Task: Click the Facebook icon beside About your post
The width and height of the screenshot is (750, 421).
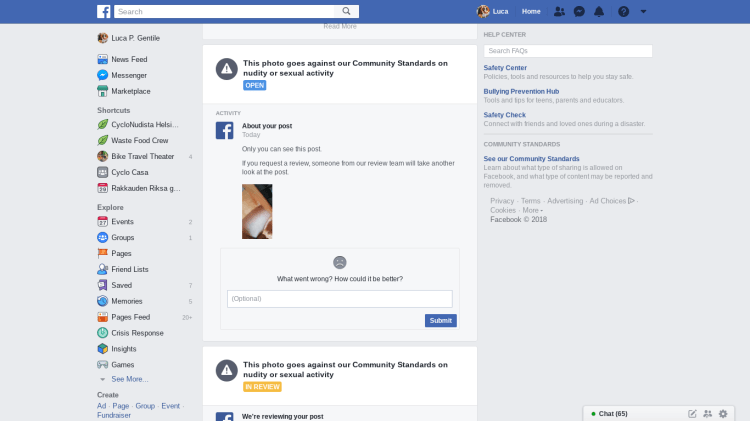Action: tap(224, 131)
